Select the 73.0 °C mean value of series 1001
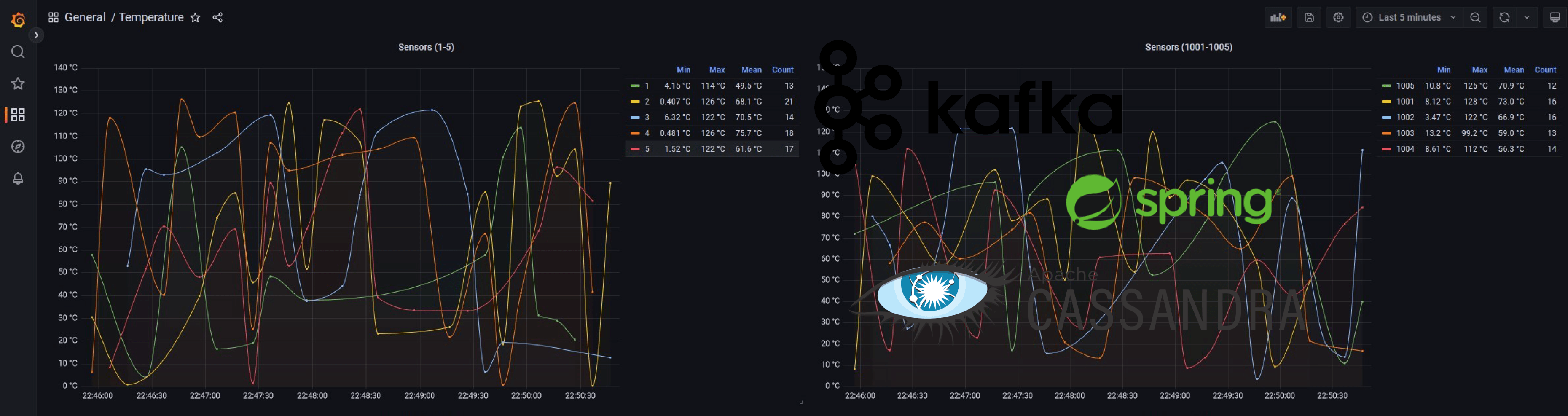 coord(1511,102)
